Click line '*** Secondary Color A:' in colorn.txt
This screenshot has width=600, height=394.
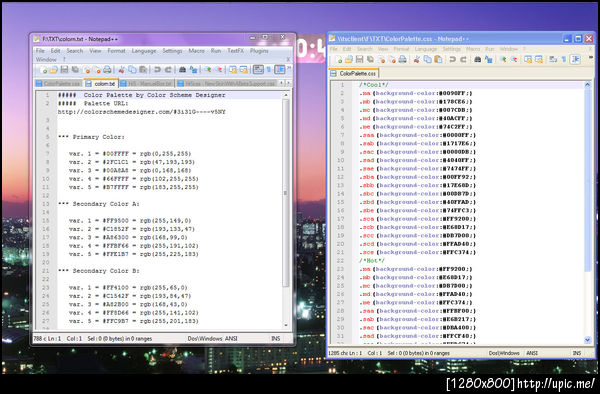(x=99, y=204)
